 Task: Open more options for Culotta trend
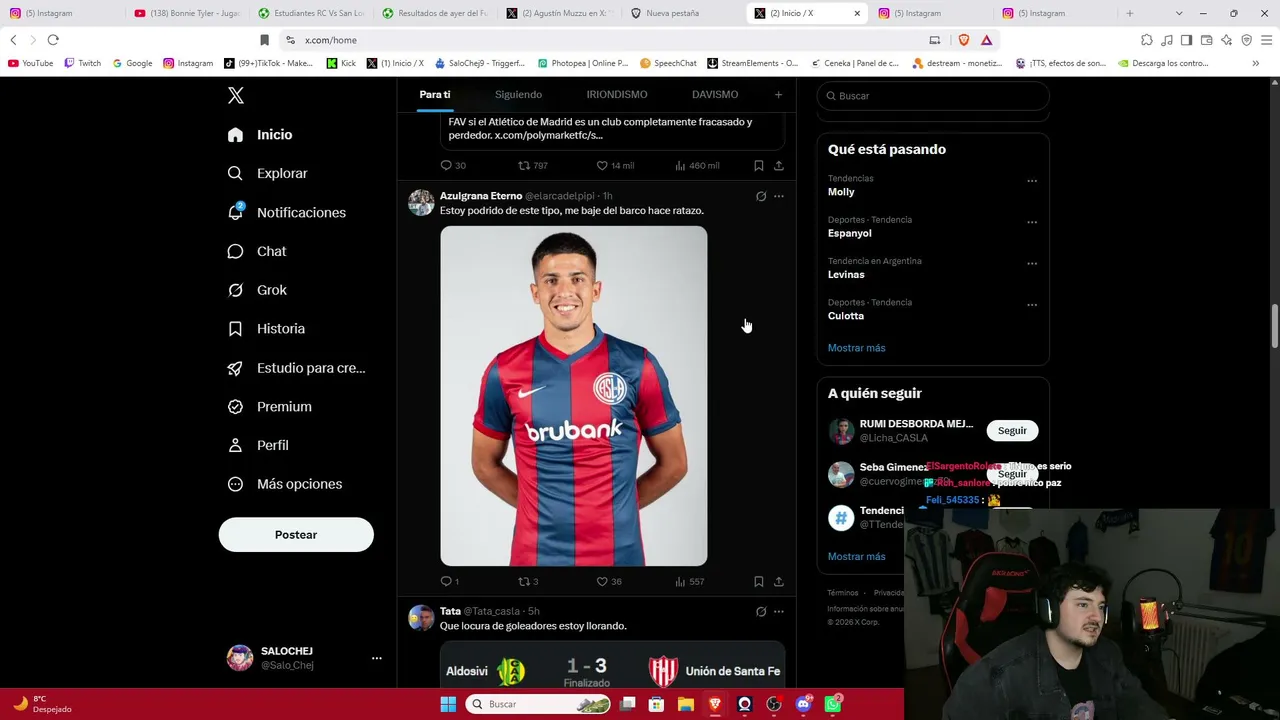coord(1032,305)
